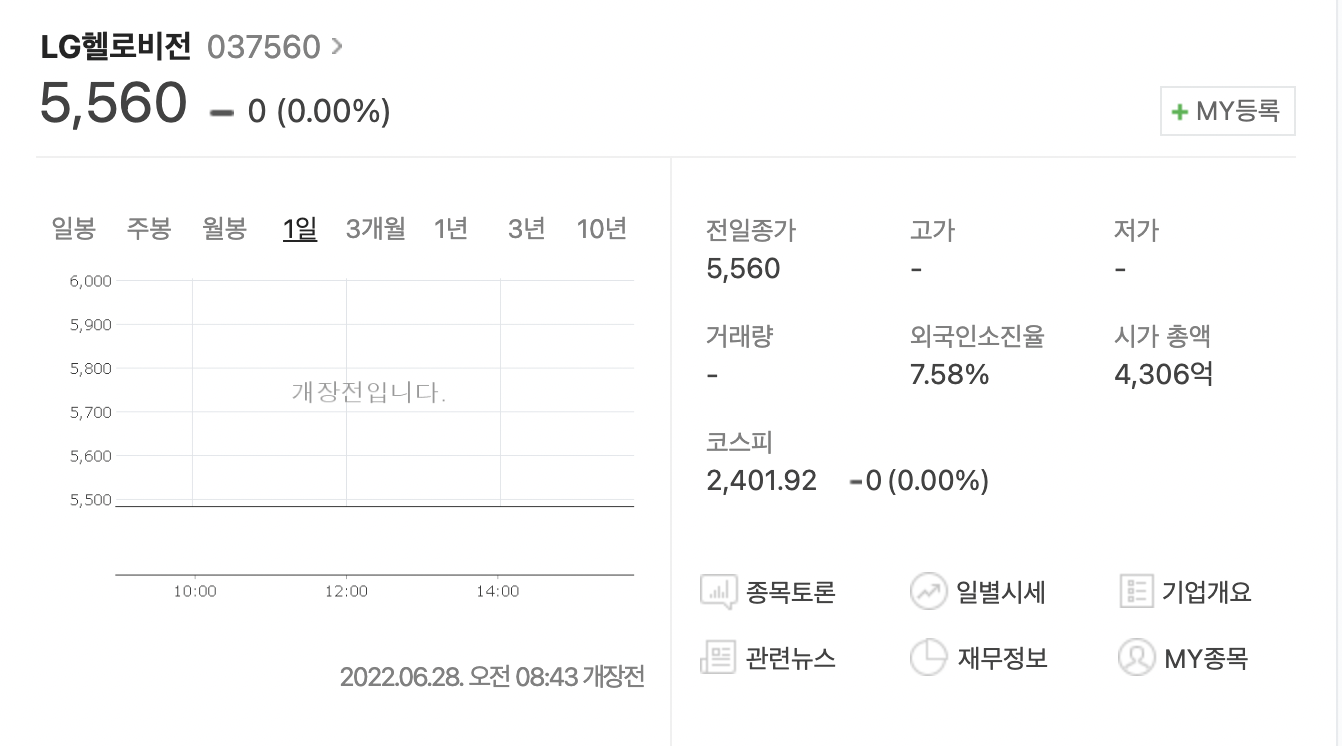Switch to the 주봉 weekly candle chart
Screen dimensions: 1342x746
coord(149,228)
